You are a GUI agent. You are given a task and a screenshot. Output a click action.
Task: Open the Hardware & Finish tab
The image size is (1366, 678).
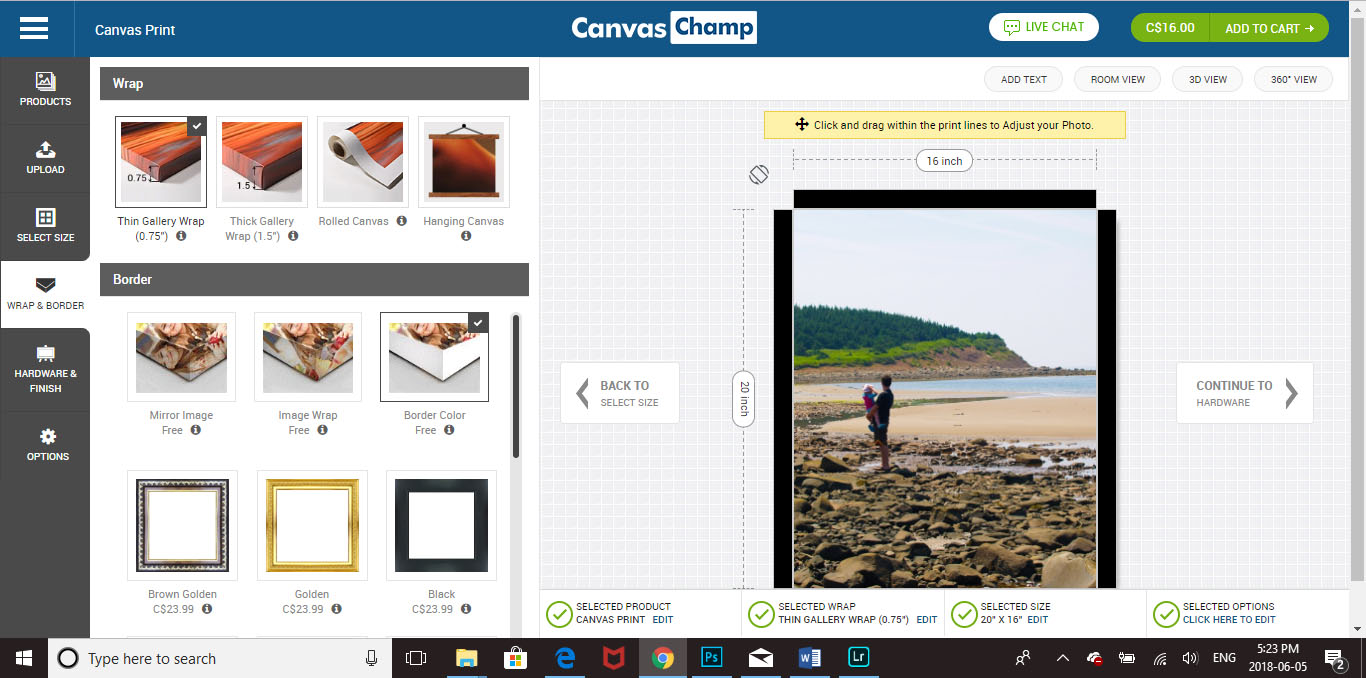[x=45, y=369]
